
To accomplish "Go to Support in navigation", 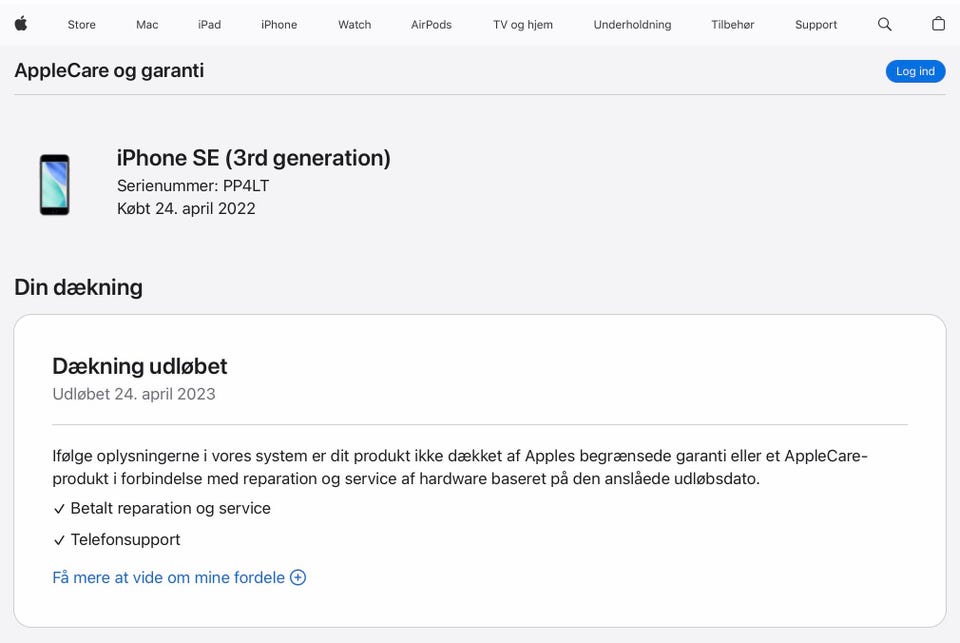I will 816,24.
